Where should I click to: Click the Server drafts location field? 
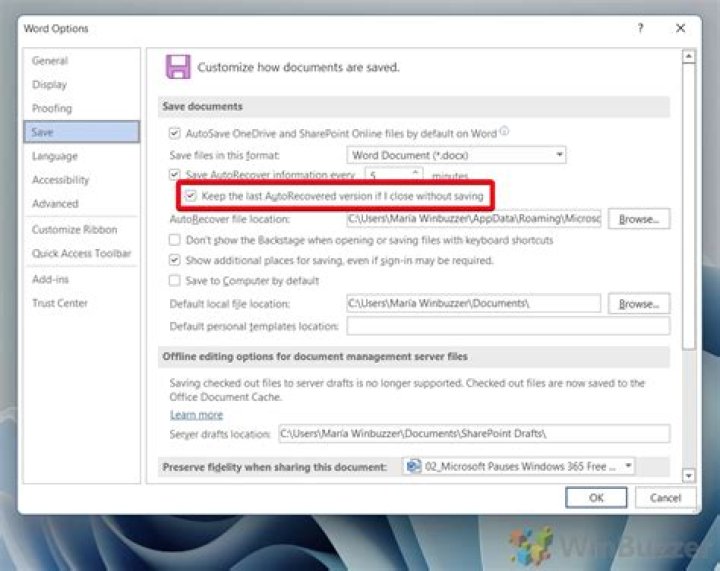[x=474, y=434]
